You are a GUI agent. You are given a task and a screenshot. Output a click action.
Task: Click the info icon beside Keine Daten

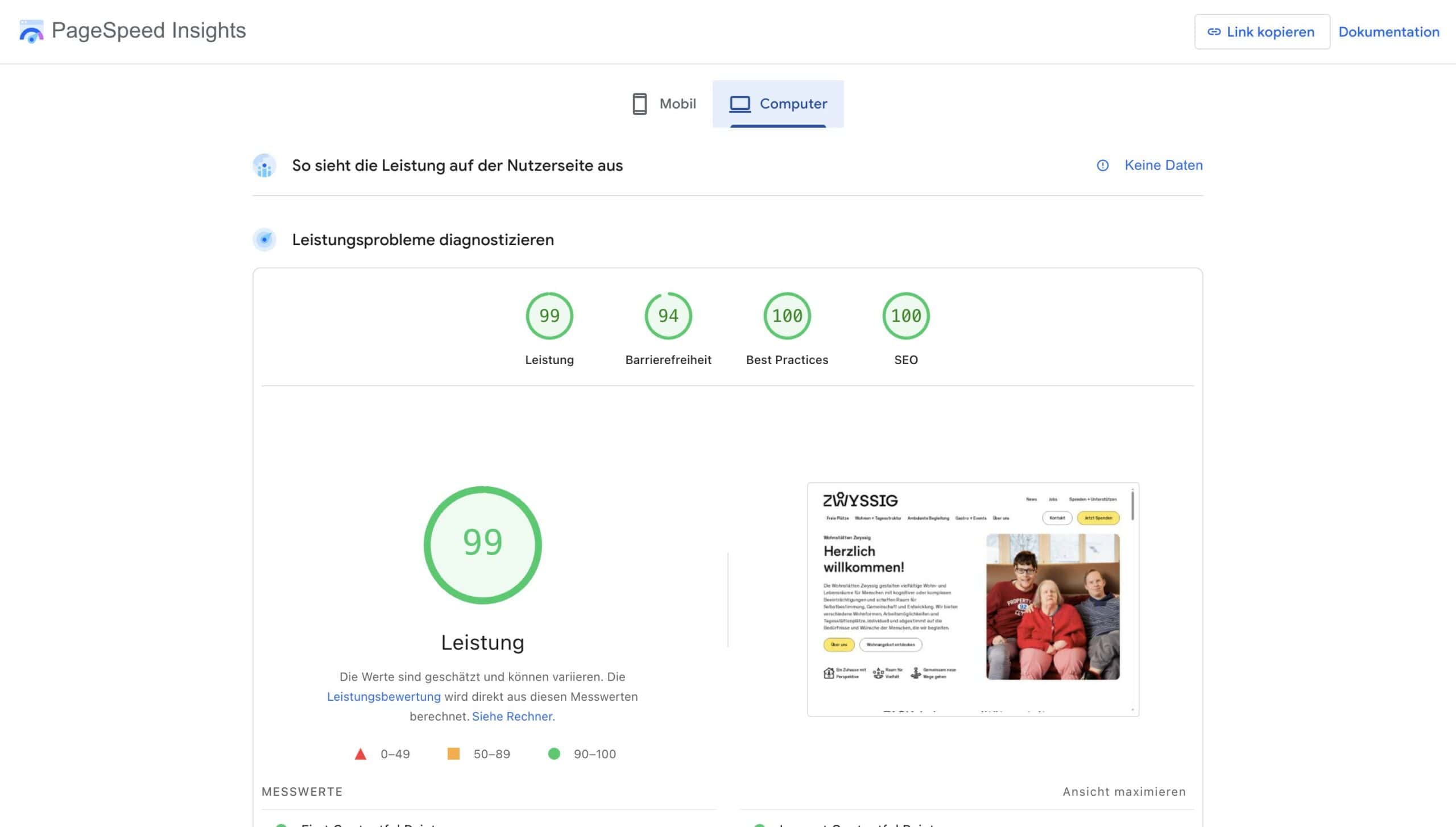click(x=1102, y=166)
